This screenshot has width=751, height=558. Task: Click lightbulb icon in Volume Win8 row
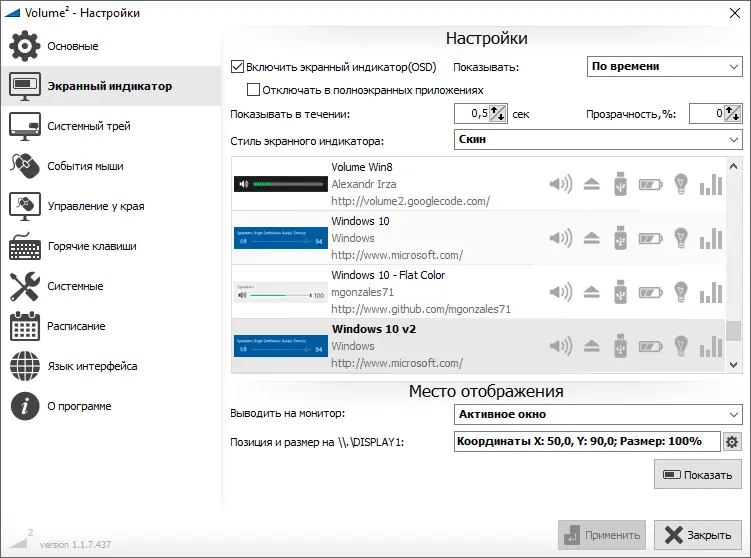681,184
